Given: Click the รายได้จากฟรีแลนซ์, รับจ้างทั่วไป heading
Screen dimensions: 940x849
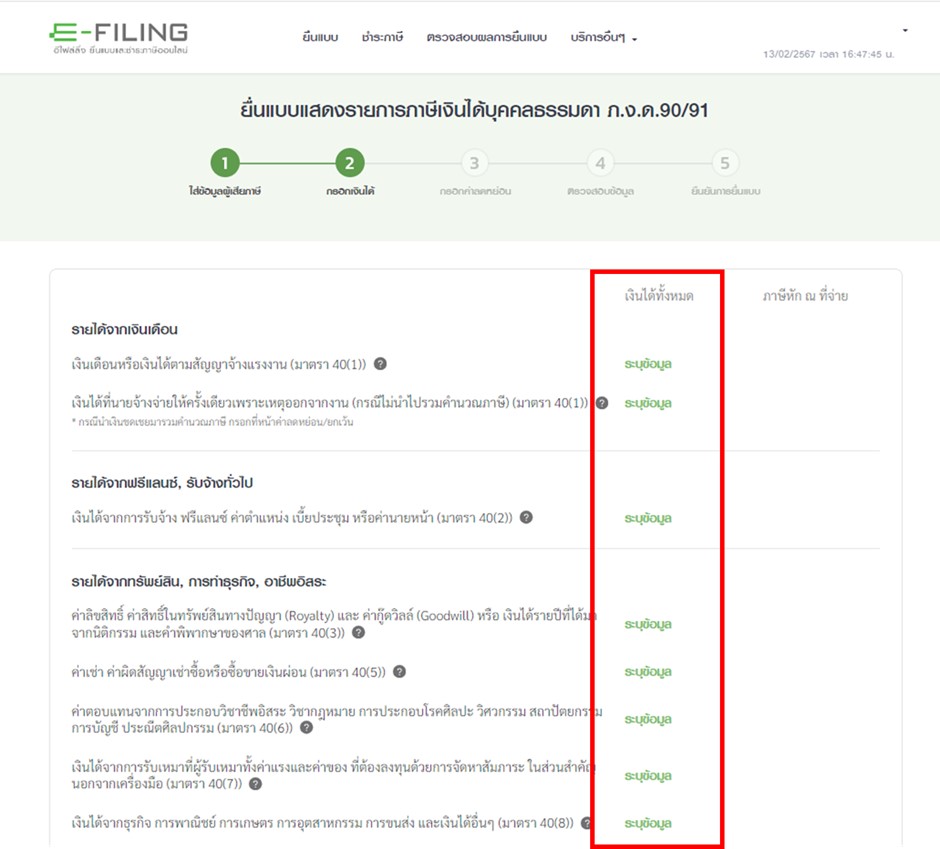Looking at the screenshot, I should (x=162, y=483).
